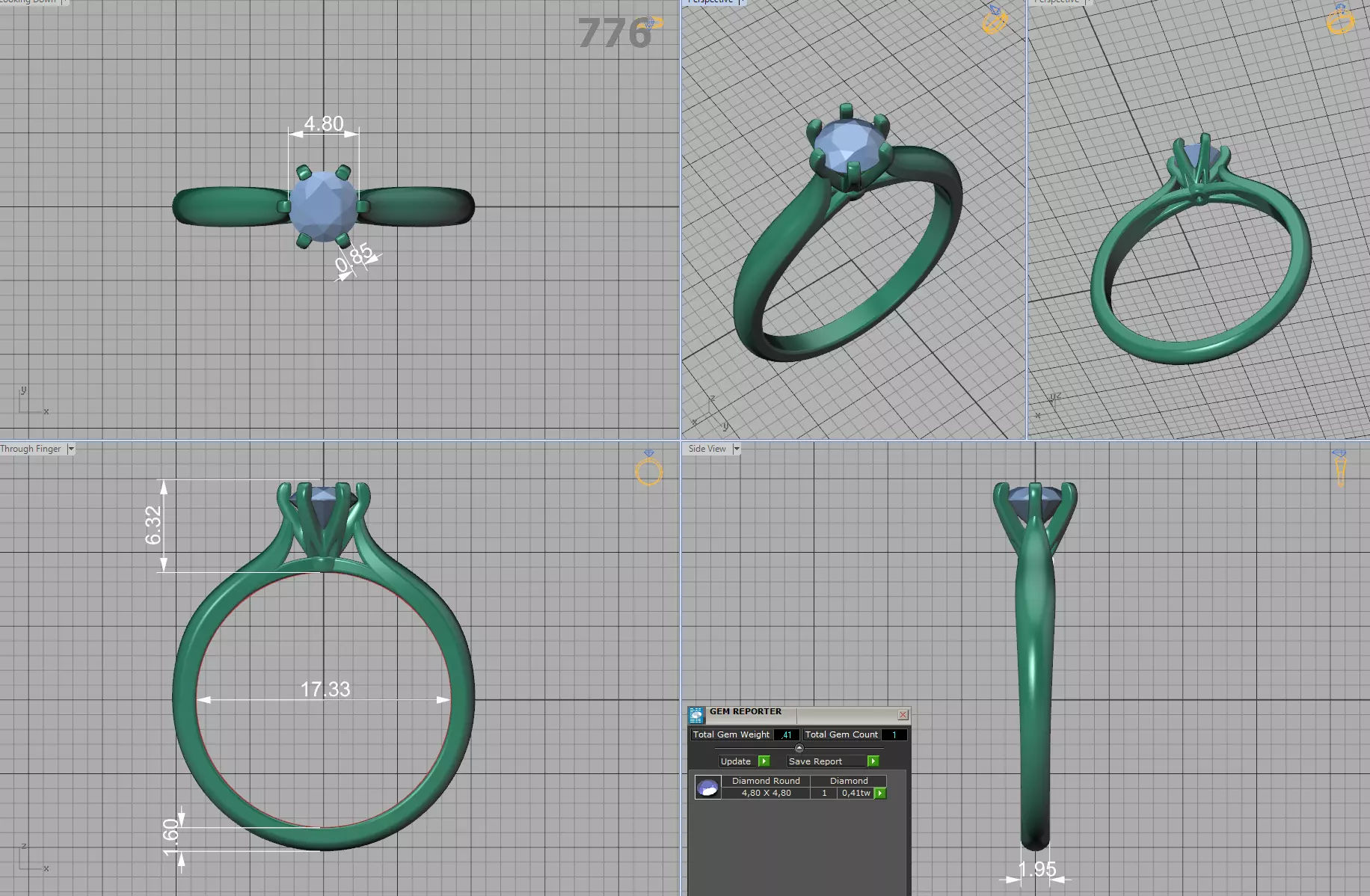The width and height of the screenshot is (1370, 896).
Task: Click the Total Gem Count value field
Action: 894,734
